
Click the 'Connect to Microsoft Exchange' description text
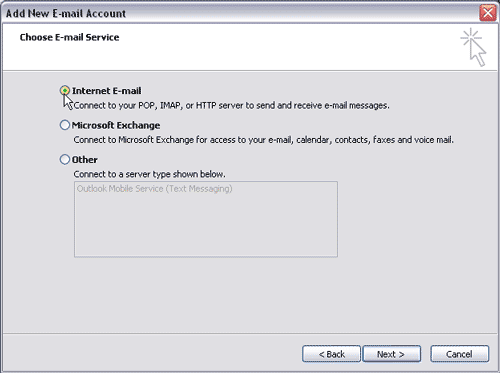click(264, 140)
